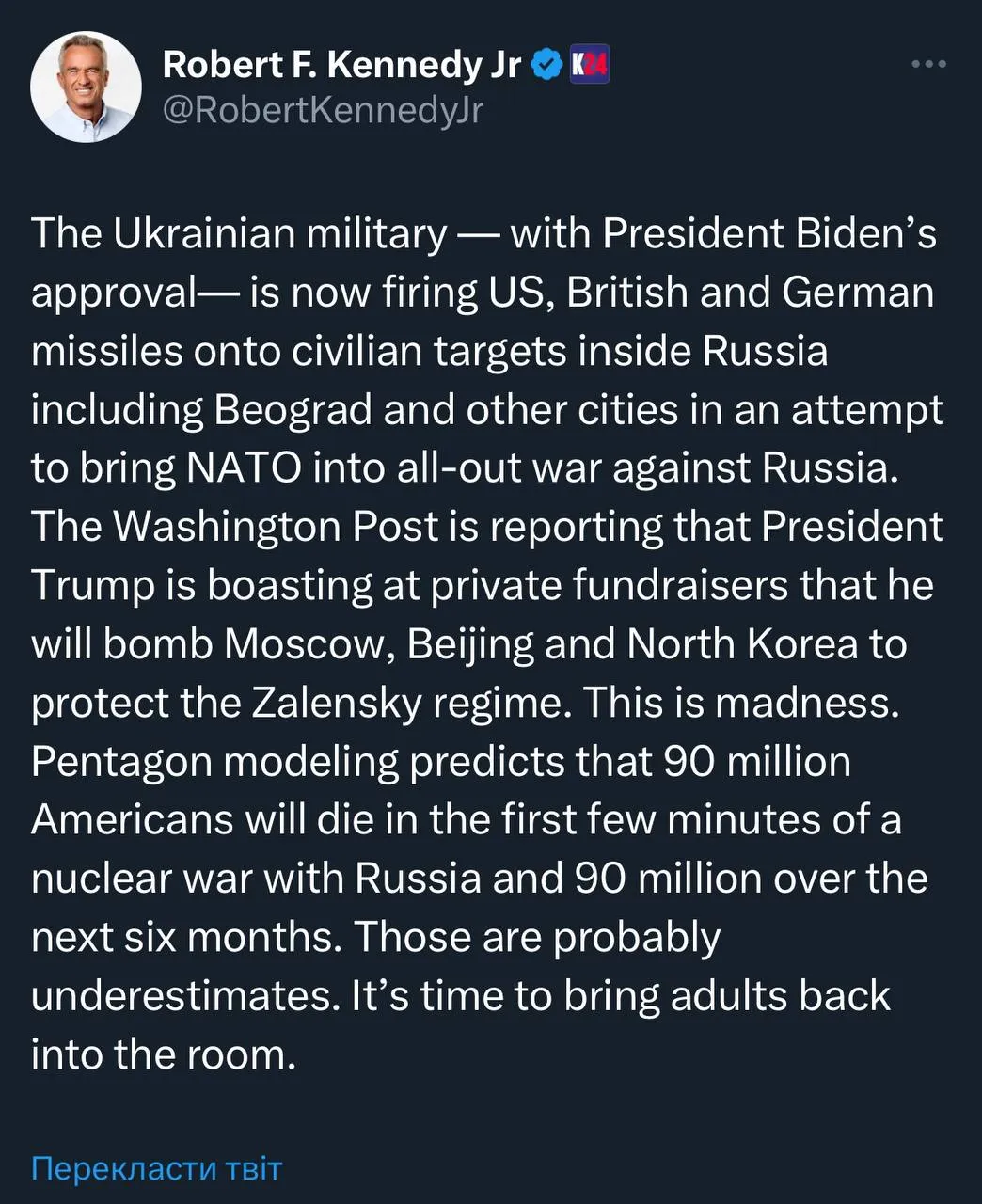982x1204 pixels.
Task: Click the blue verified checkmark badge
Action: [x=545, y=64]
